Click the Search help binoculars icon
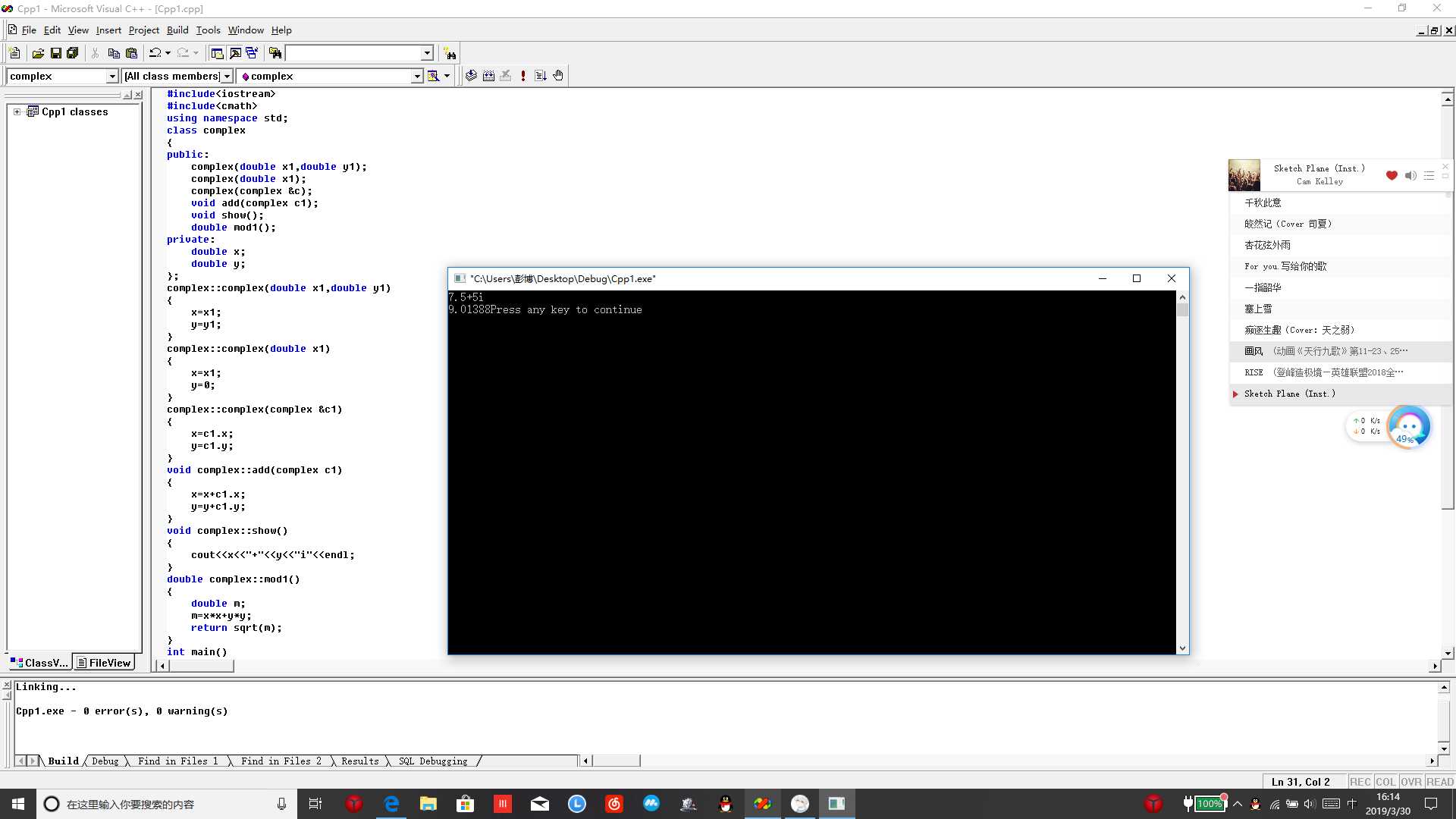This screenshot has height=819, width=1456. (450, 53)
